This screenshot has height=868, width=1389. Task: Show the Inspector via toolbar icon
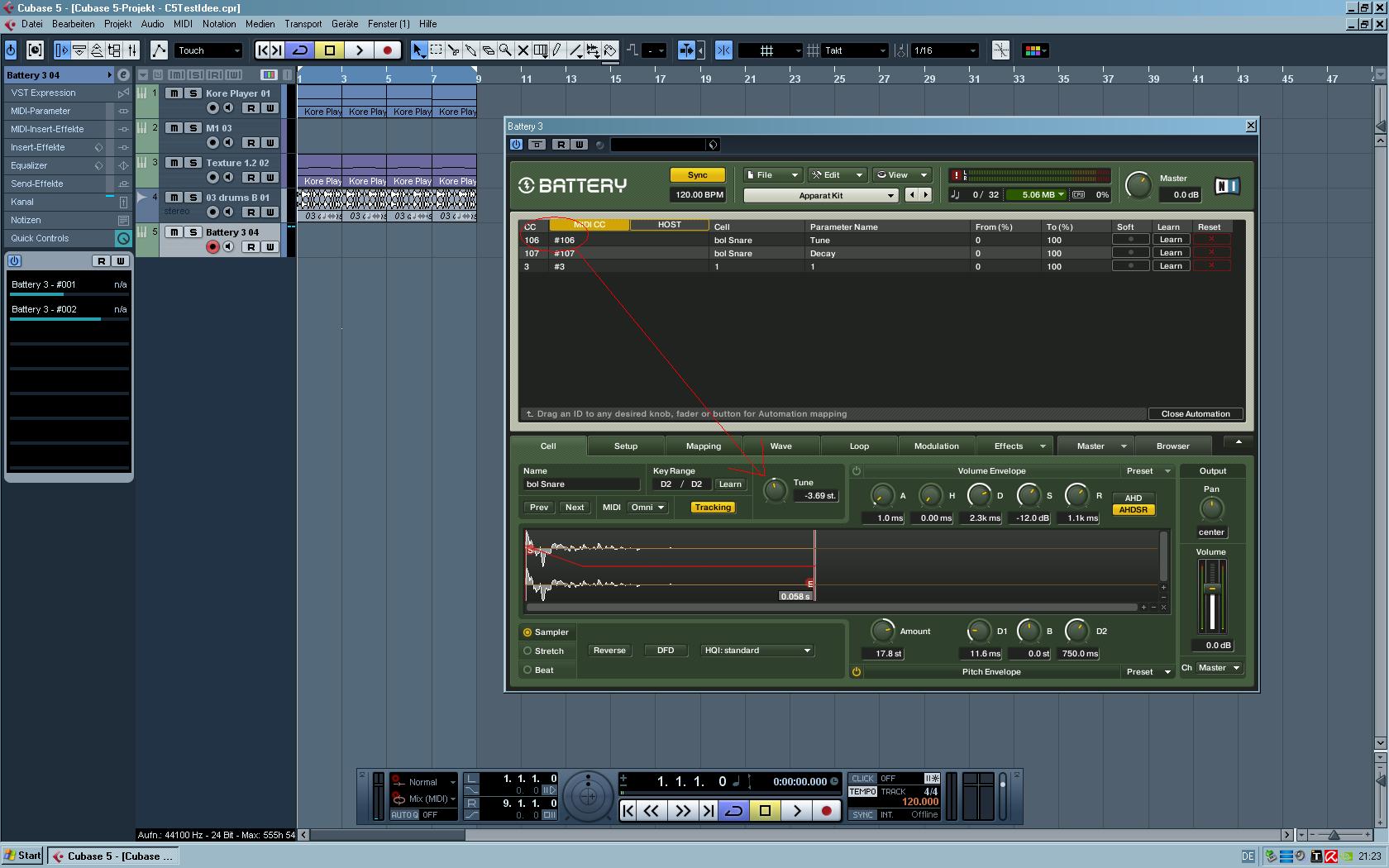(x=62, y=50)
